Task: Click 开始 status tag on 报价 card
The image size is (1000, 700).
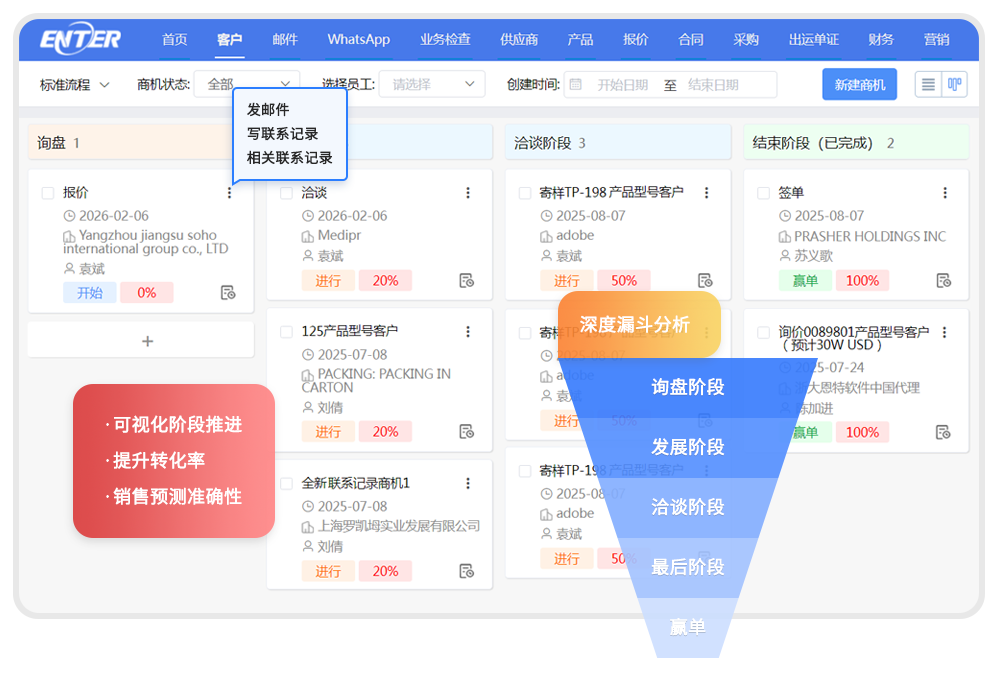Action: [x=90, y=293]
